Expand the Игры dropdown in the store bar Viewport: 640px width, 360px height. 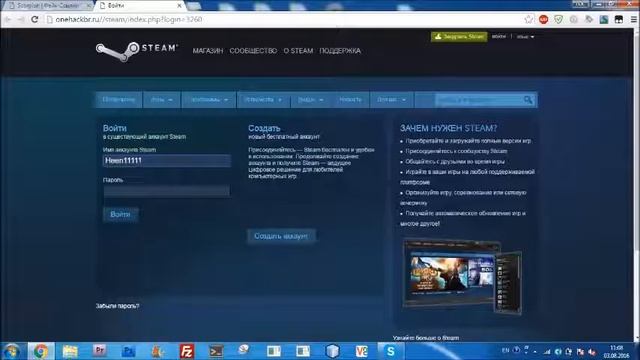(162, 100)
